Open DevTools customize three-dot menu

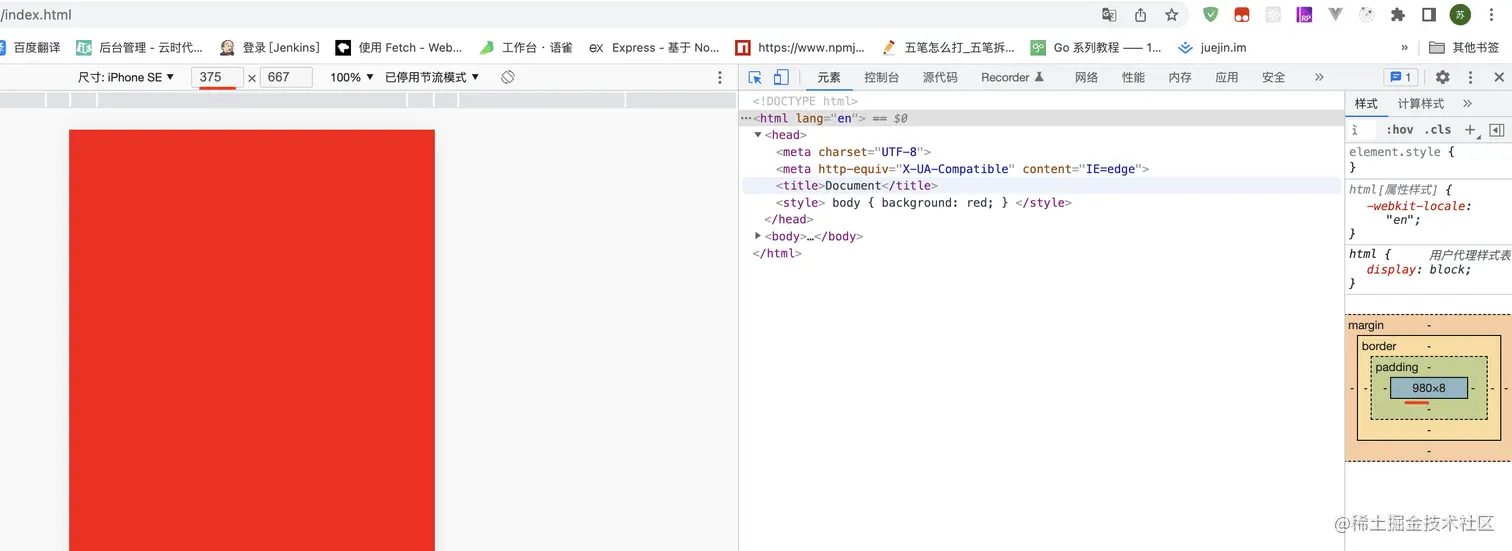pos(1470,77)
